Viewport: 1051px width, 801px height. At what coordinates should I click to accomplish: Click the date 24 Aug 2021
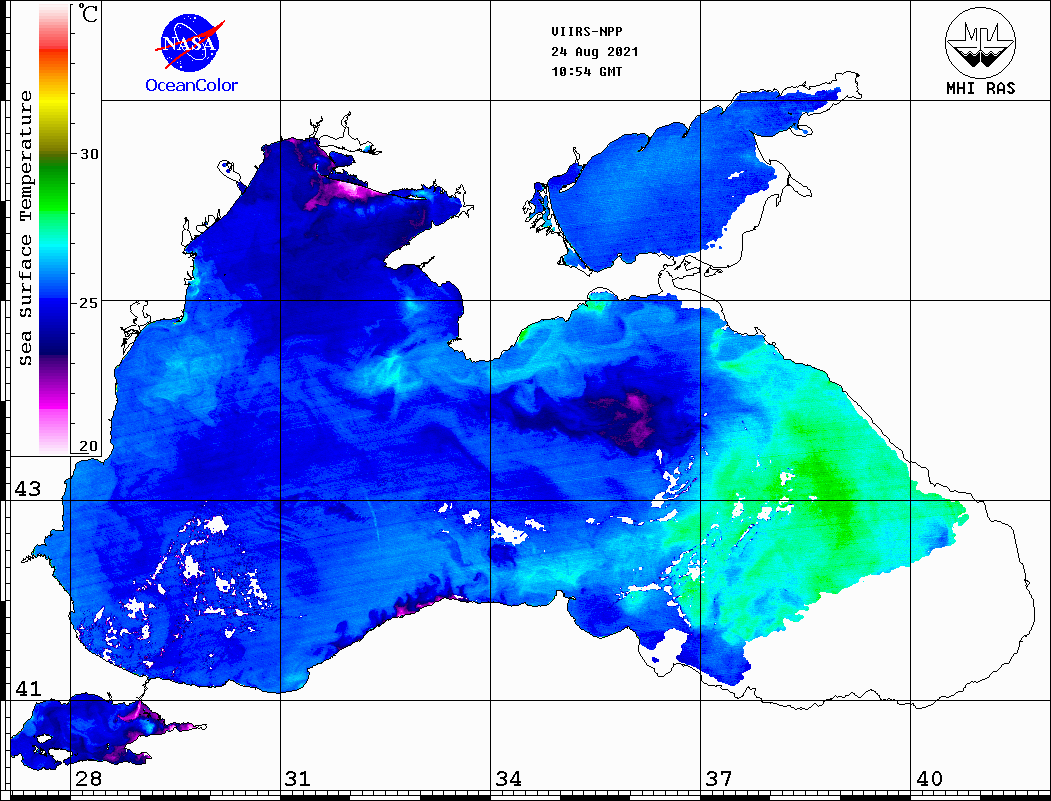(x=595, y=52)
